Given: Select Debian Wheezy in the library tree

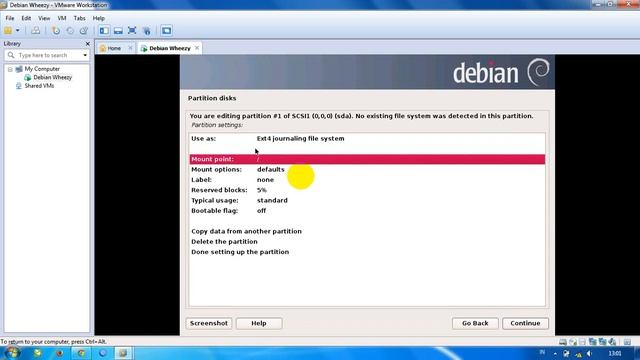Looking at the screenshot, I should coord(52,77).
